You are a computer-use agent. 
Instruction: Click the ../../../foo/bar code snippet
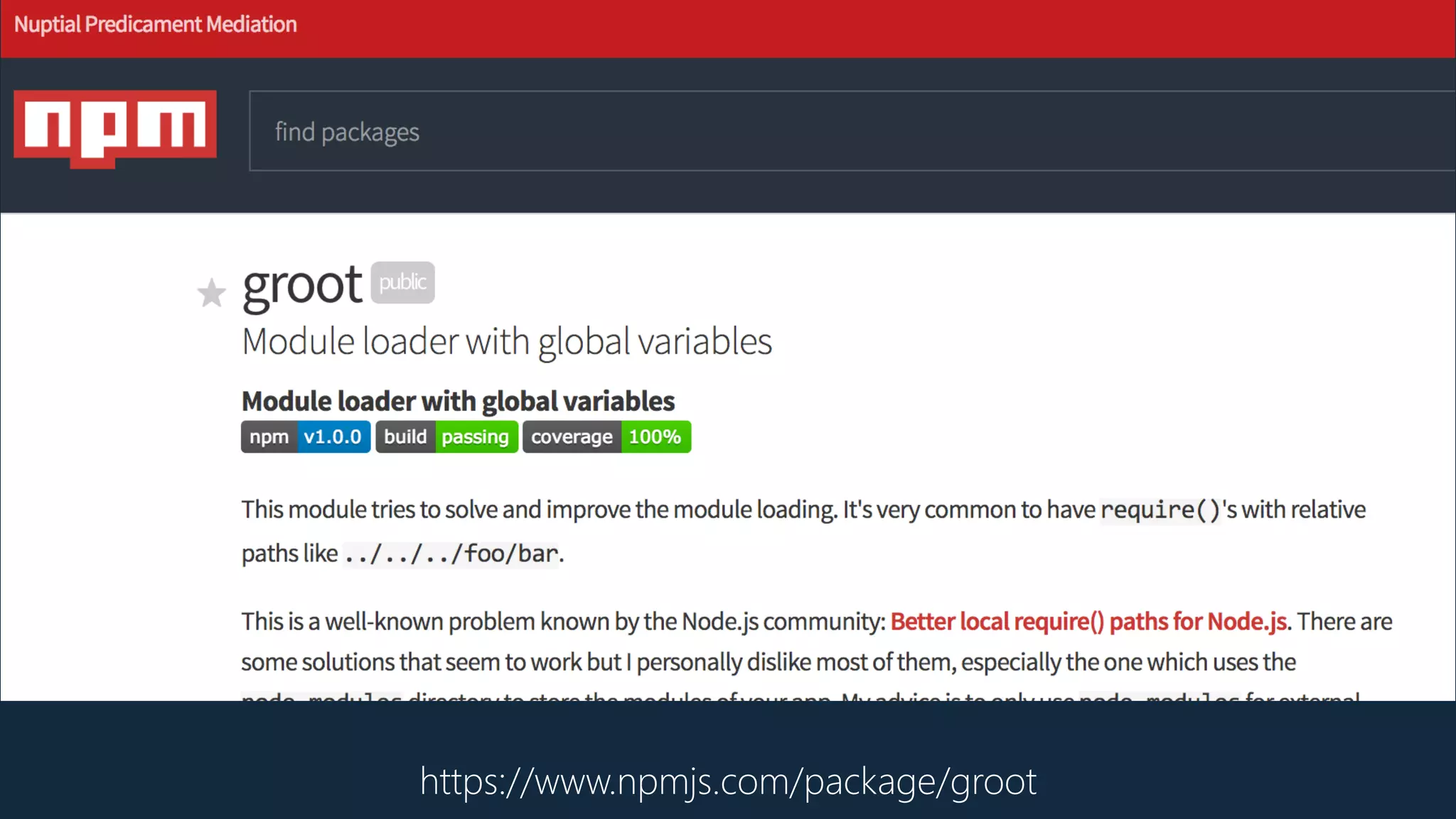click(x=451, y=554)
